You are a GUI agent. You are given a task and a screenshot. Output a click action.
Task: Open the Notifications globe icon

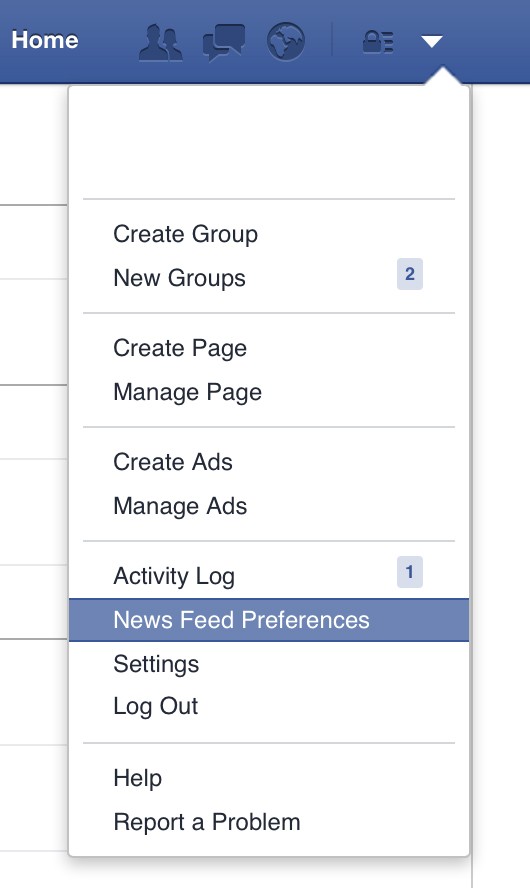pyautogui.click(x=286, y=41)
